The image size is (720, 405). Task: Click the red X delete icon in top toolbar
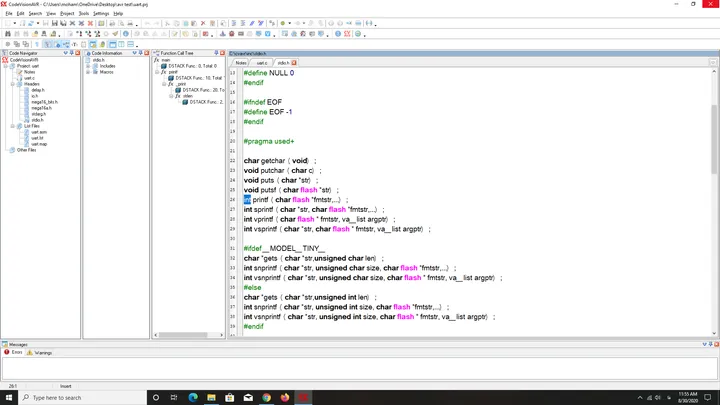(203, 23)
